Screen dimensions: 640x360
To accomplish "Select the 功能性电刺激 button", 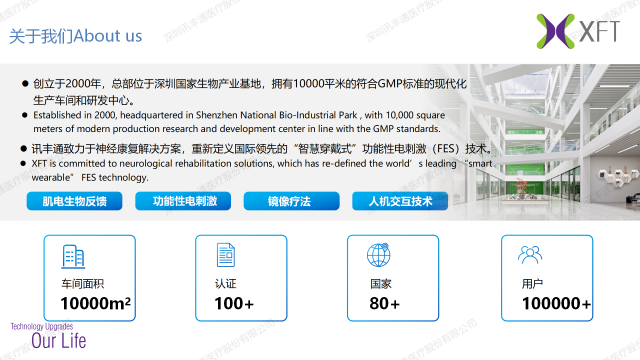I will [183, 201].
